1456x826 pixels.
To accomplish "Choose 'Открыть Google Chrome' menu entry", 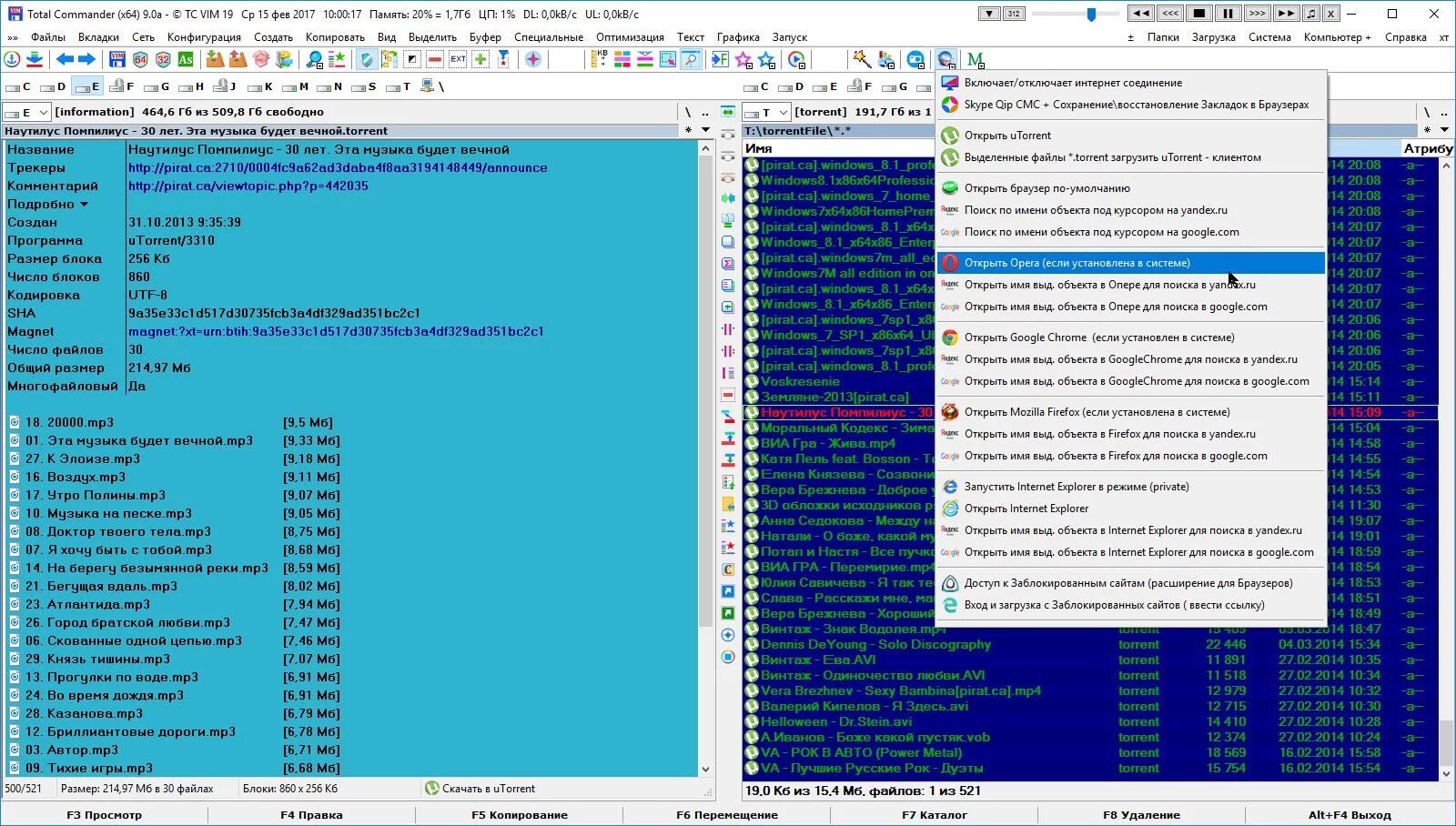I will tap(1131, 337).
